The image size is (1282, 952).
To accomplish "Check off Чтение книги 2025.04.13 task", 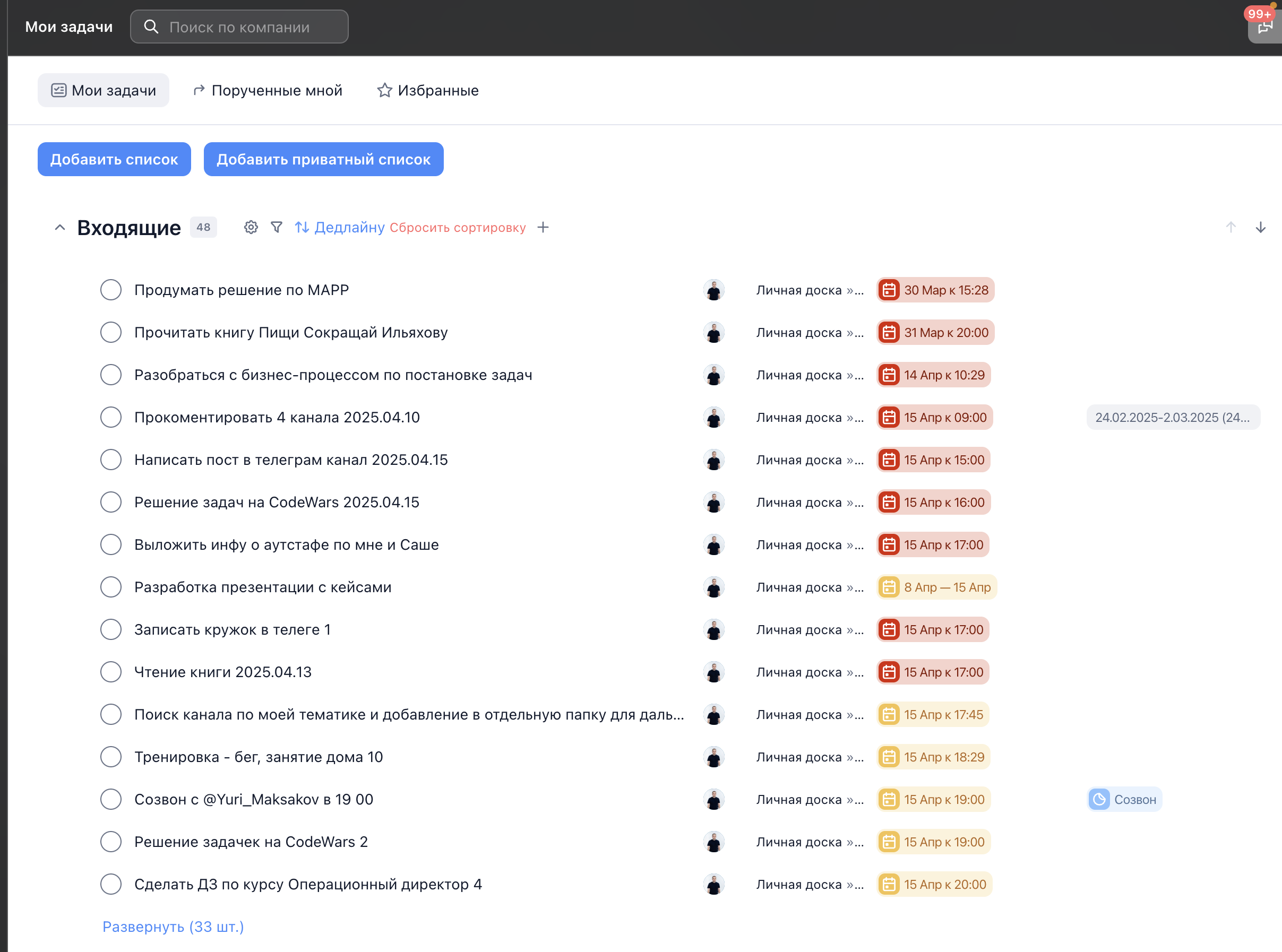I will pyautogui.click(x=110, y=672).
